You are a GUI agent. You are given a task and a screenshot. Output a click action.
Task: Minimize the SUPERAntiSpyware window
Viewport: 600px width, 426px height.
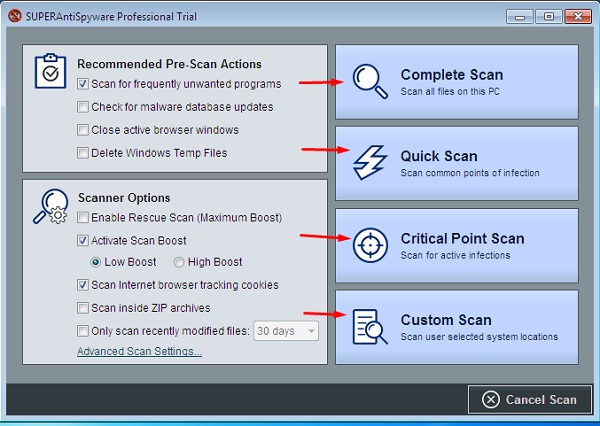(520, 17)
